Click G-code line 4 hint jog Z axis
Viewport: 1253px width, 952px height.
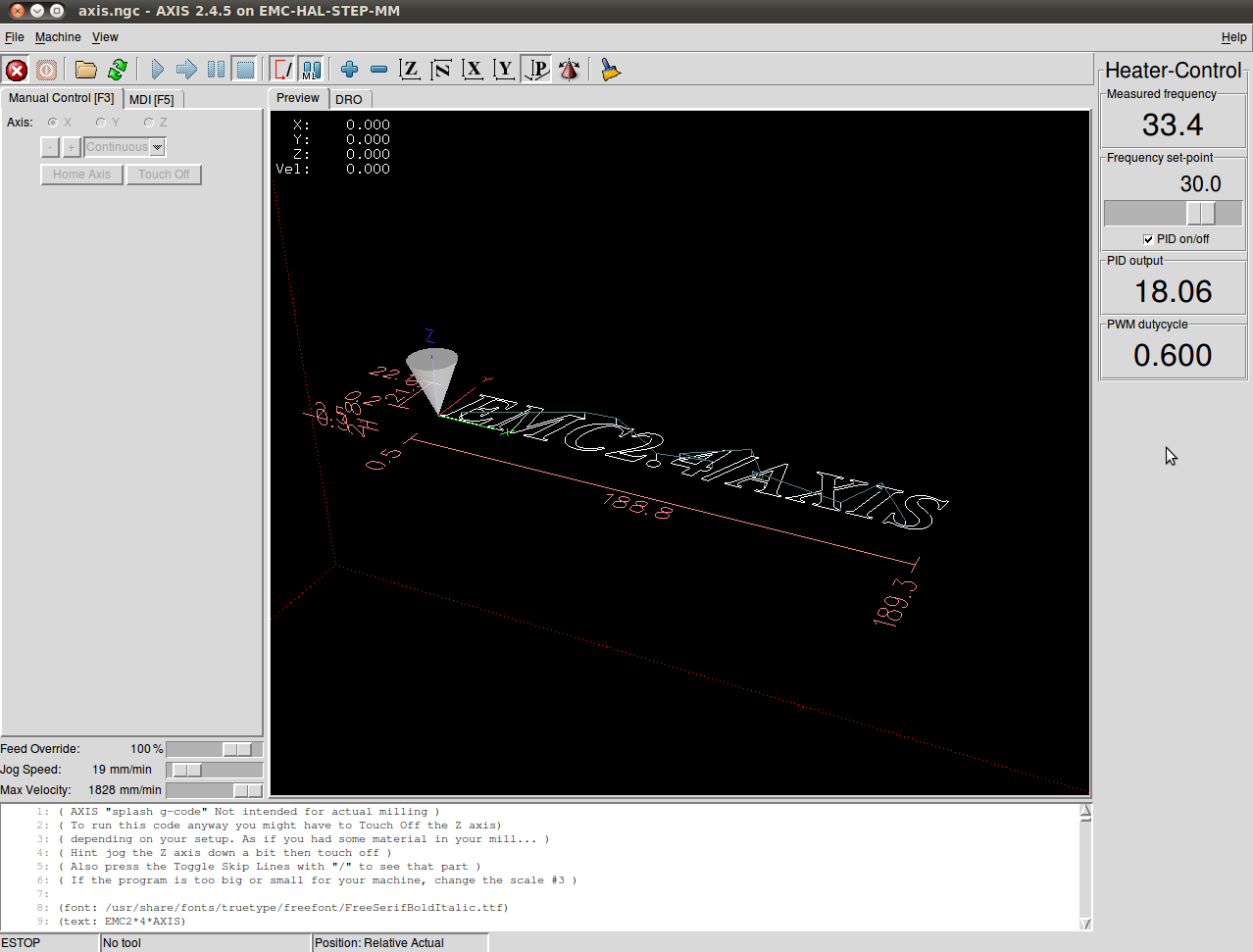tap(225, 853)
